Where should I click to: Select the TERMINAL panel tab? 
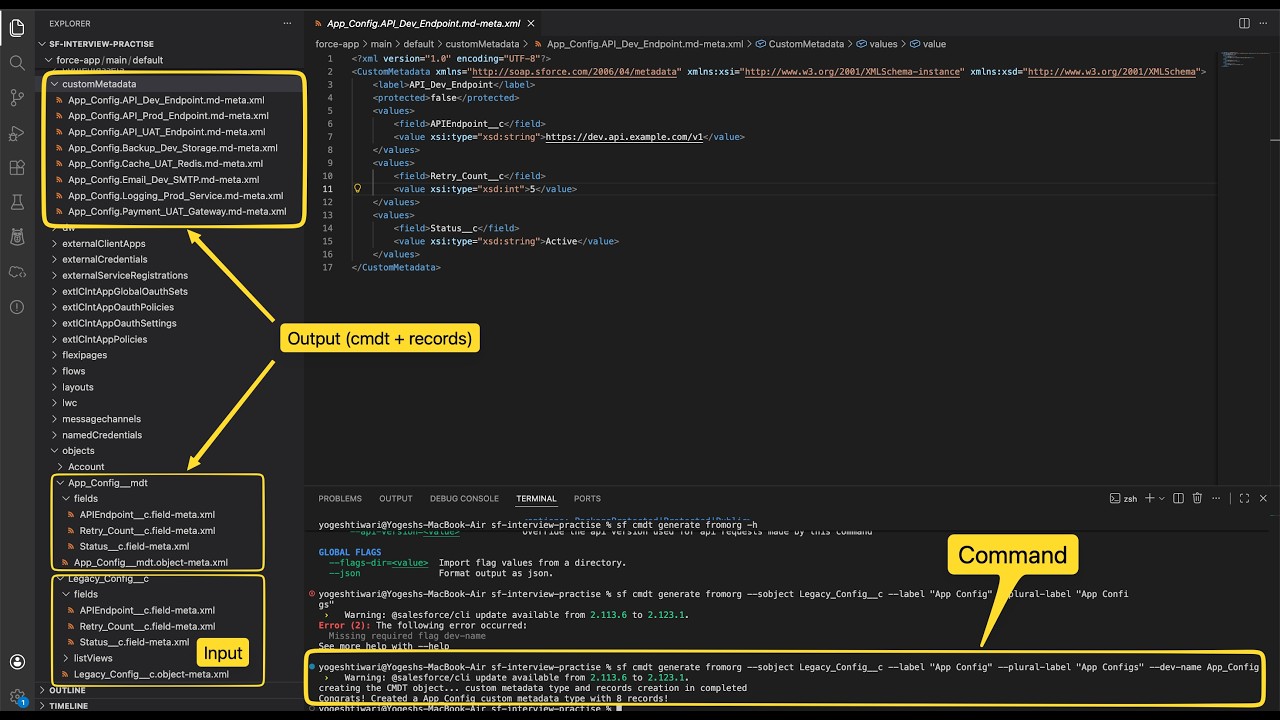pos(536,498)
